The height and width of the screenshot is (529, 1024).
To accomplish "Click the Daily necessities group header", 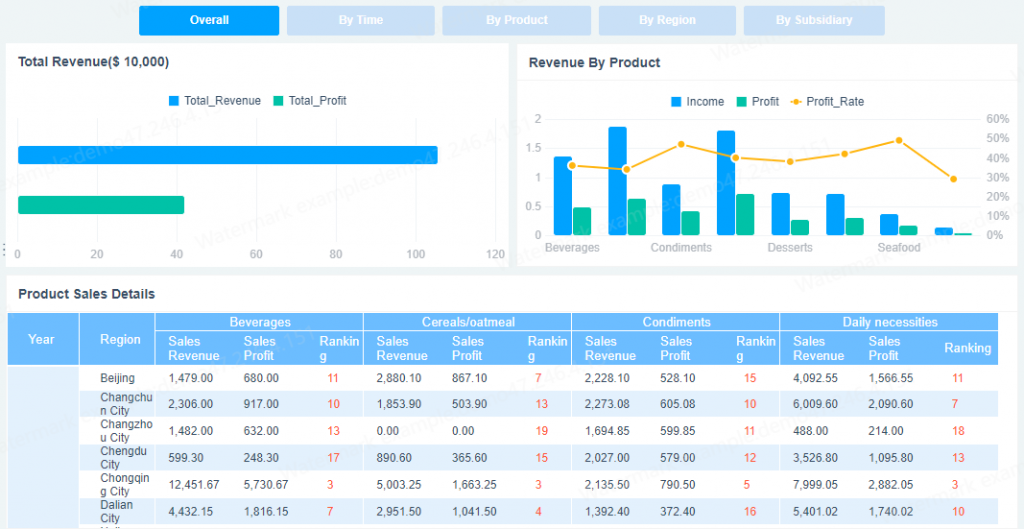I will [889, 322].
